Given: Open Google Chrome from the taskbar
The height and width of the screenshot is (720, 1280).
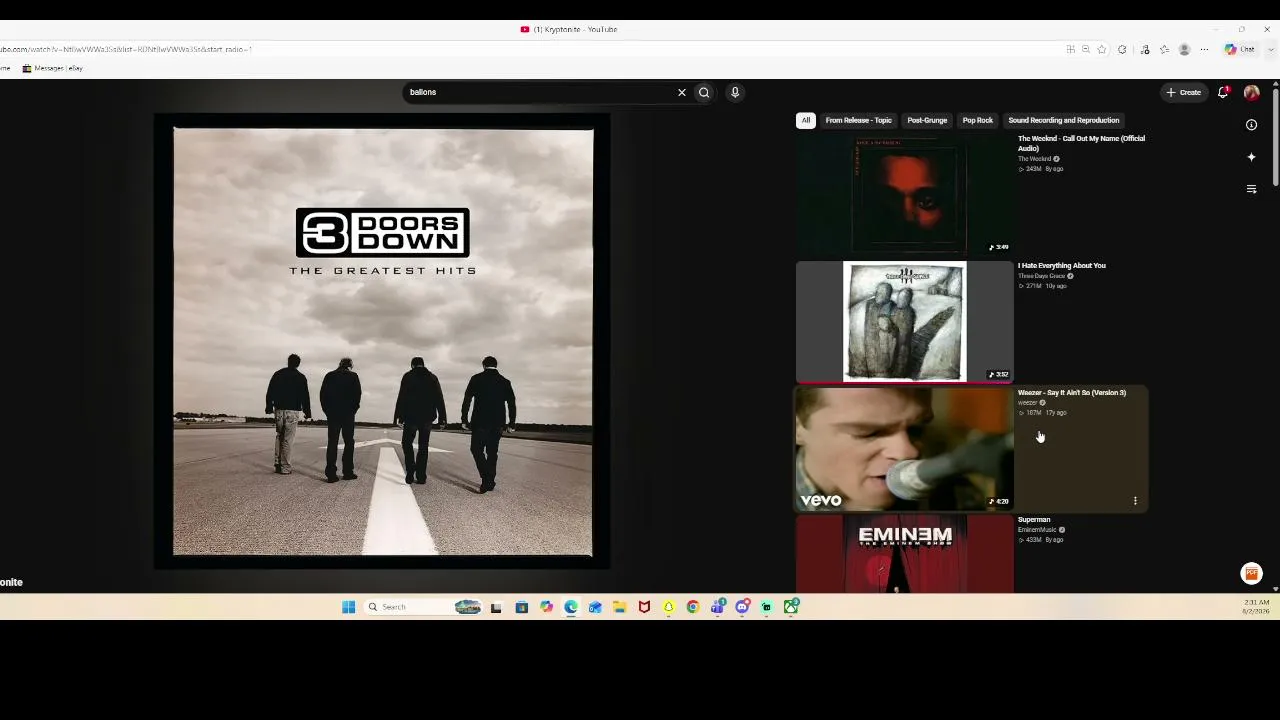Looking at the screenshot, I should 693,607.
